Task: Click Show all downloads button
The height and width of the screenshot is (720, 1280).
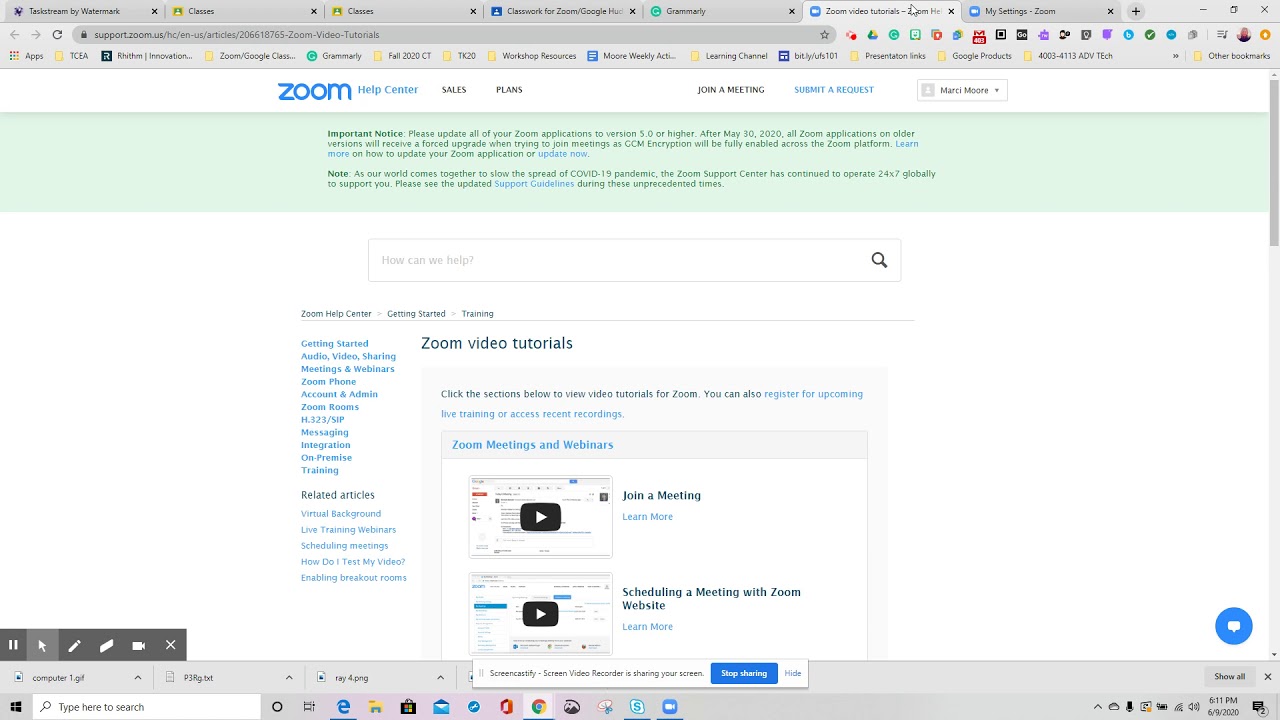Action: [1230, 677]
